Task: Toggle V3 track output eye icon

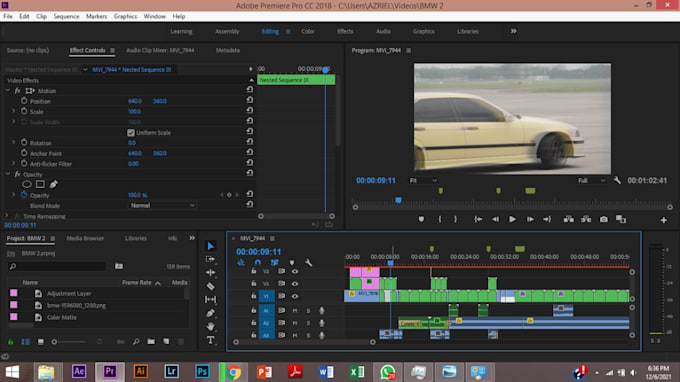Action: (x=295, y=271)
